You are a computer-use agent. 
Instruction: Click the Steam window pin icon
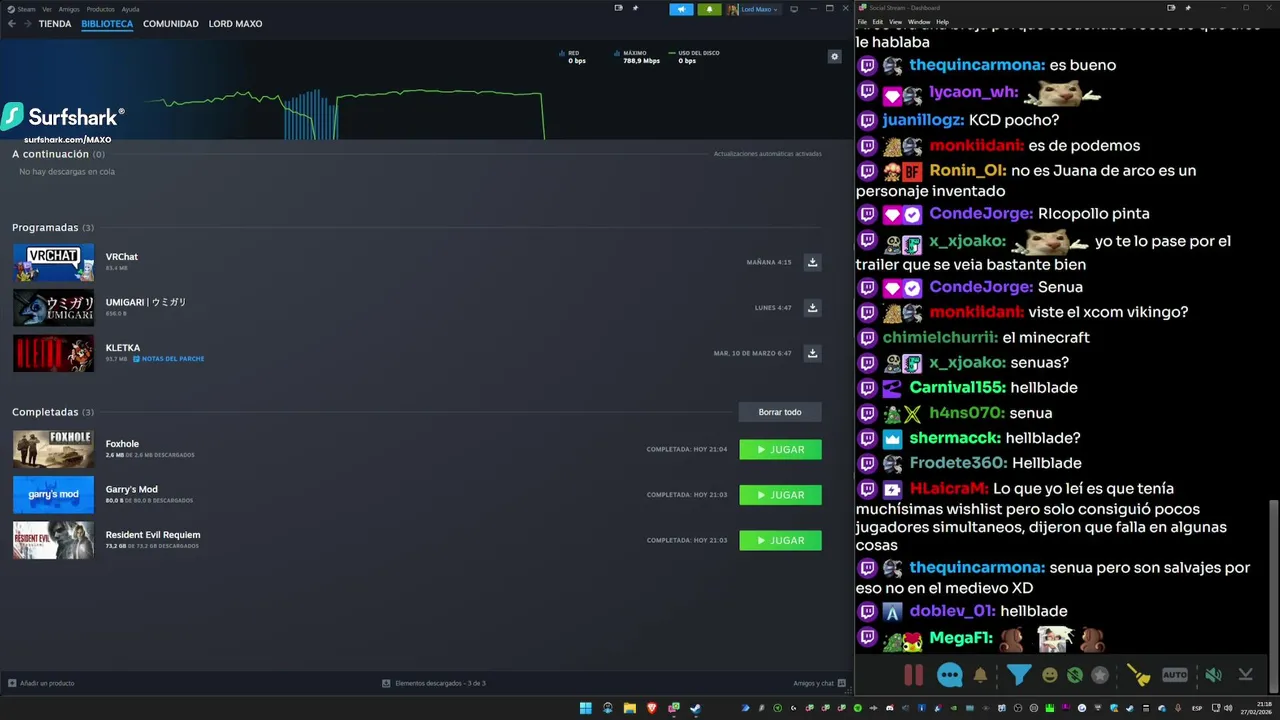(x=635, y=8)
